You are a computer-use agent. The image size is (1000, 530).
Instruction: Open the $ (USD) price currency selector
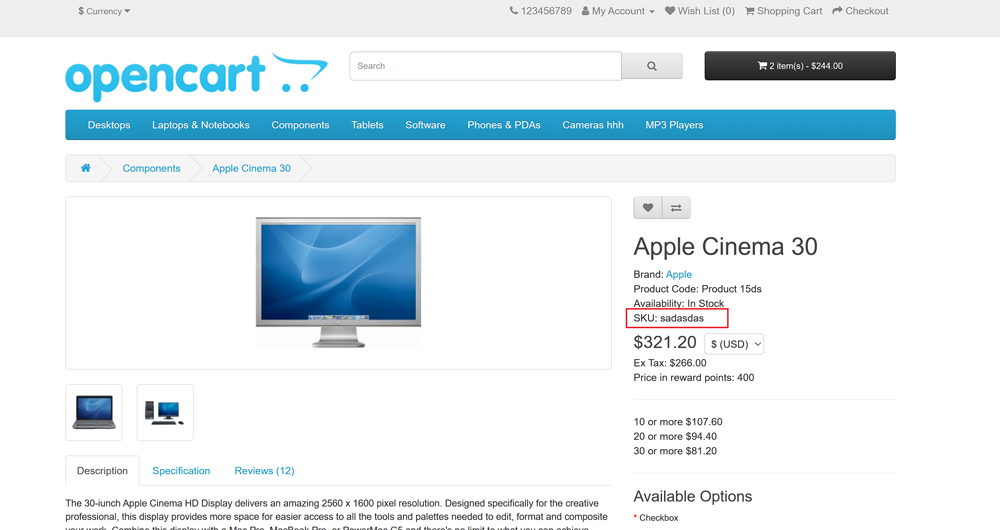pyautogui.click(x=734, y=344)
